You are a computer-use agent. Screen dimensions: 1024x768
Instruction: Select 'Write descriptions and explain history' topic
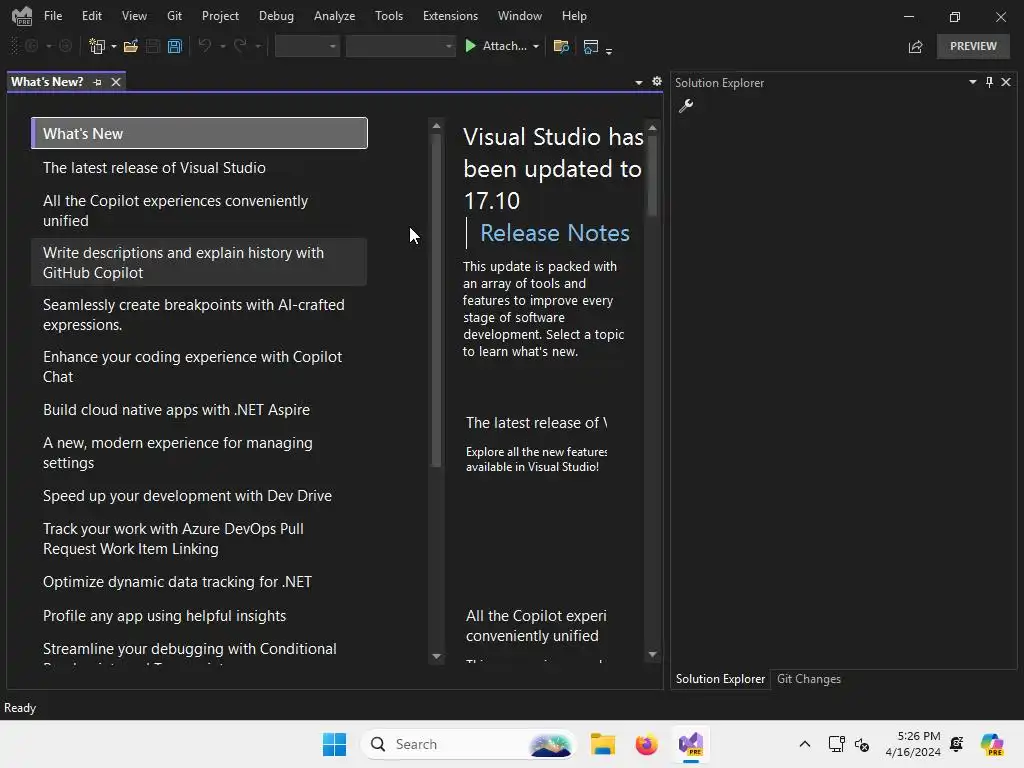coord(199,263)
